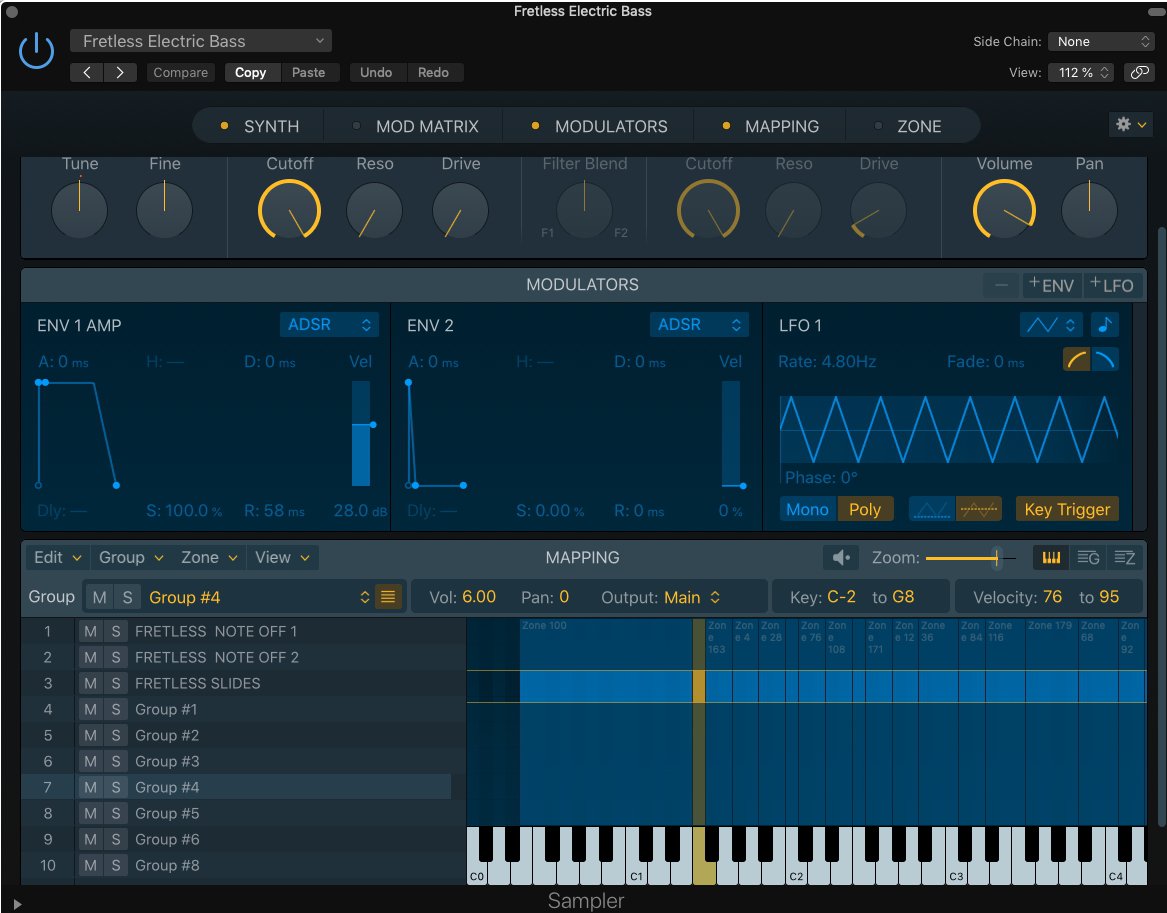Enable LFO 1 tempo sync note icon
This screenshot has height=913, width=1167.
click(1105, 325)
